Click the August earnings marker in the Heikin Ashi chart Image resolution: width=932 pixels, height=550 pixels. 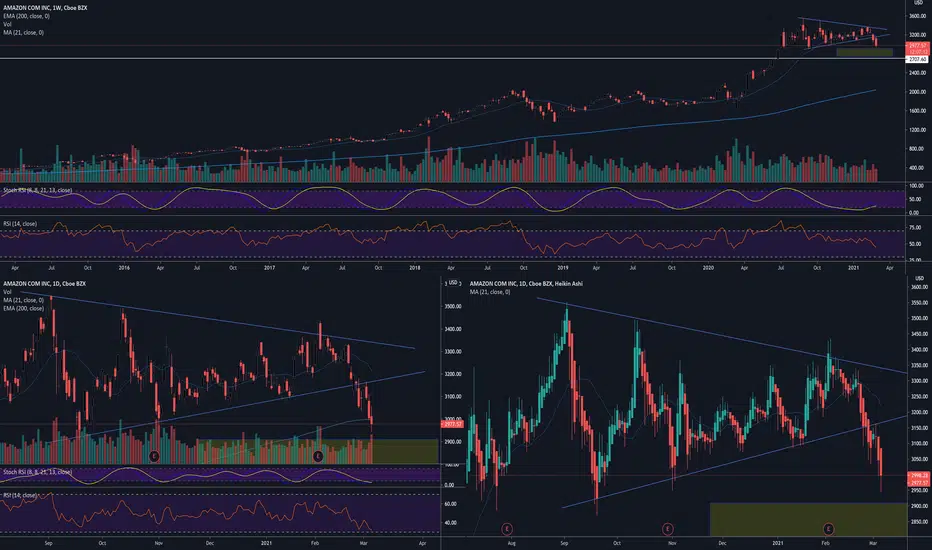tap(506, 528)
